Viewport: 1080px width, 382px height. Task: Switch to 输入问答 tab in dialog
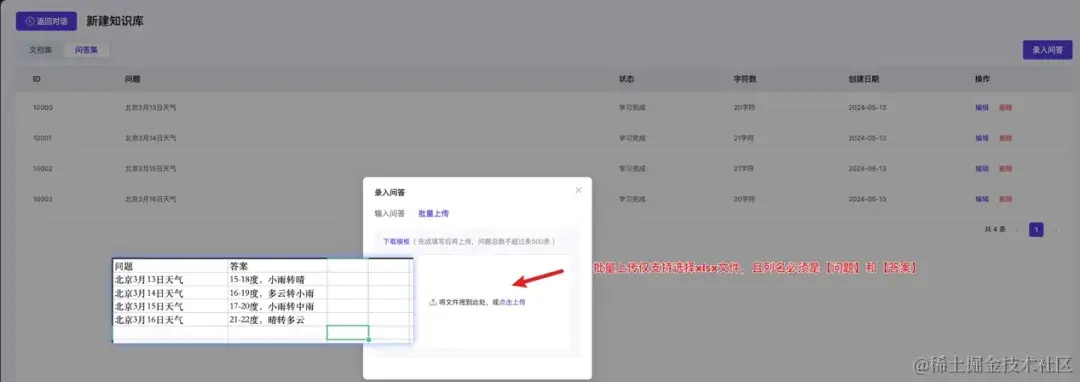tap(390, 214)
